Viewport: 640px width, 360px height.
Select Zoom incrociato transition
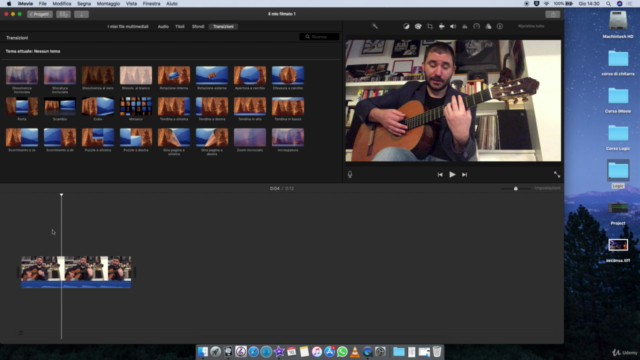(250, 137)
